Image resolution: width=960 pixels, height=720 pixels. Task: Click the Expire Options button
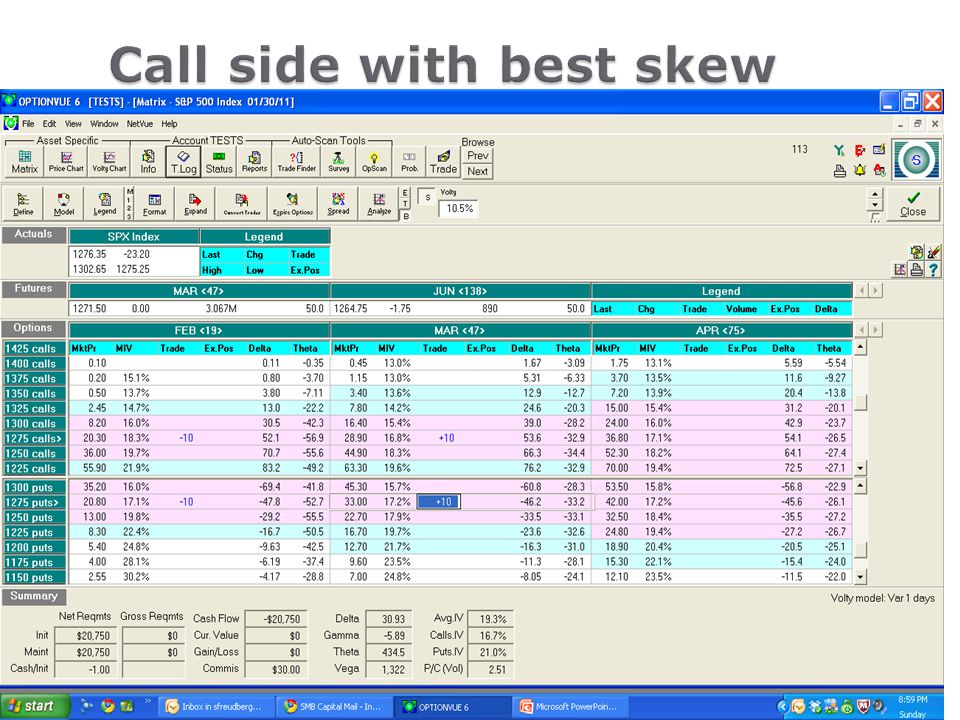(293, 204)
